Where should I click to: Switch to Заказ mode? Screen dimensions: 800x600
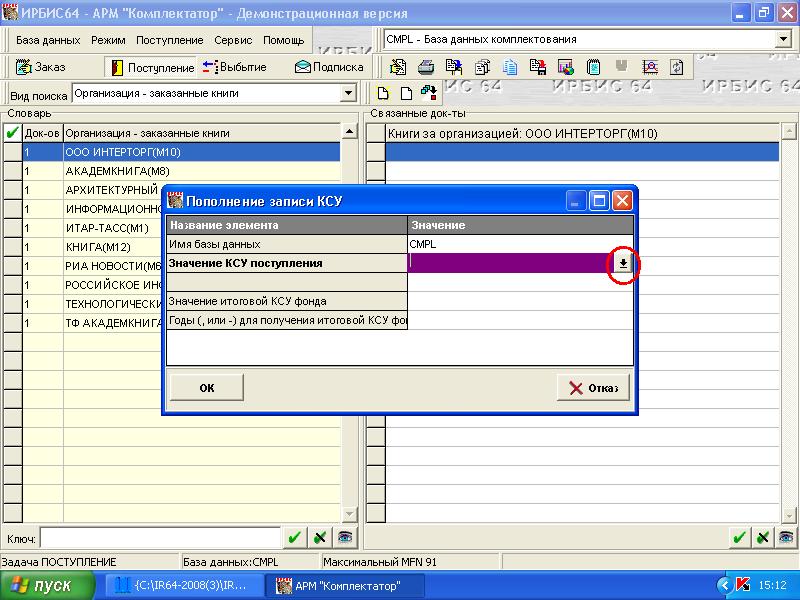pos(41,67)
